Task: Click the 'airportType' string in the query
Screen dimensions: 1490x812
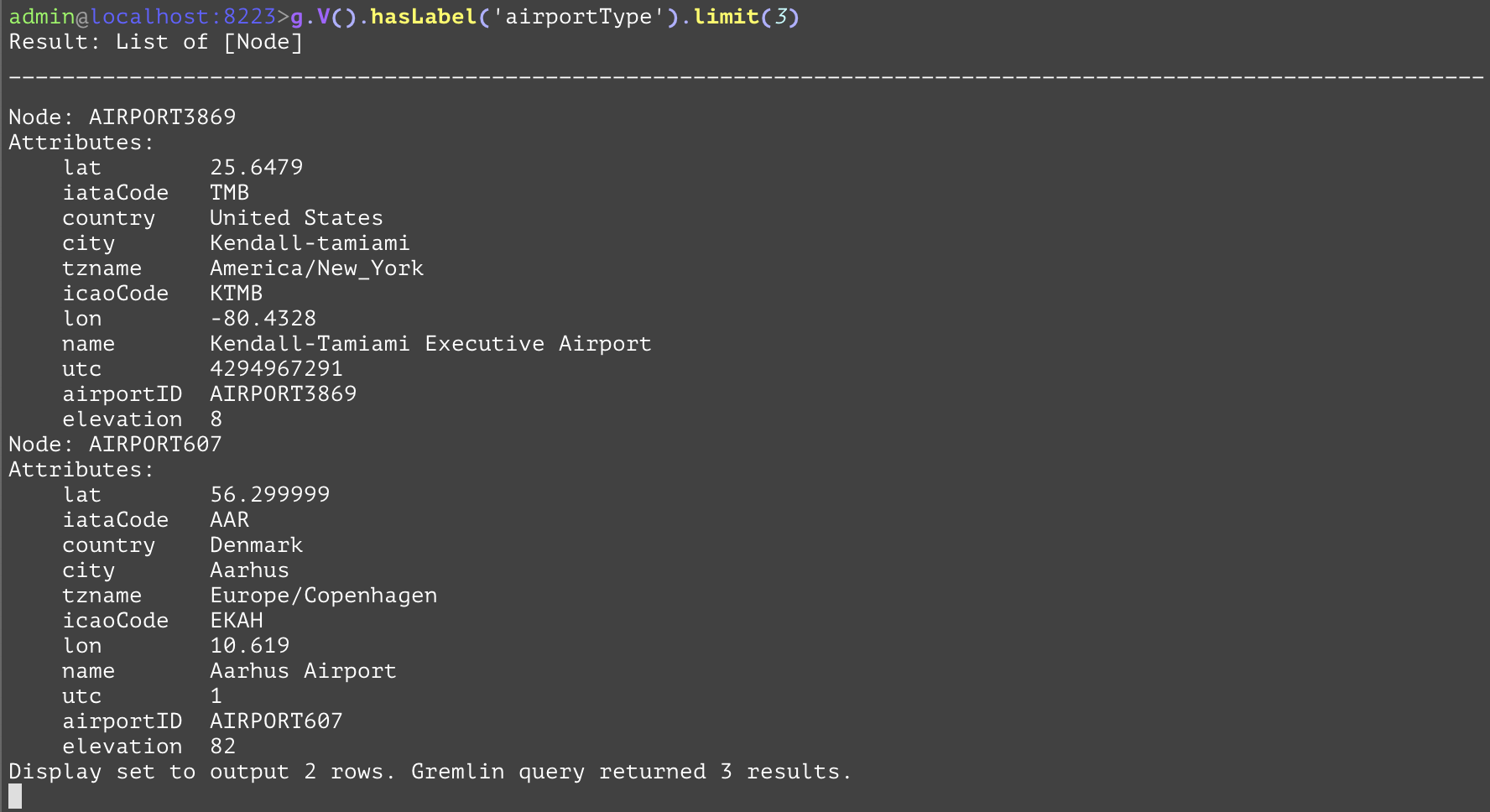Action: point(578,17)
